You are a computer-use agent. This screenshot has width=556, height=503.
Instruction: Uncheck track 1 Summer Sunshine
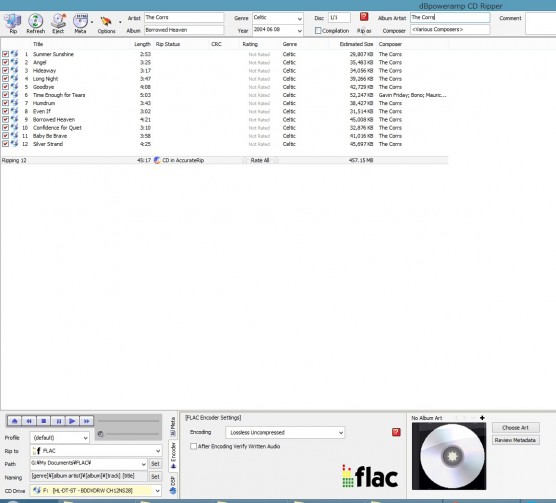[x=5, y=54]
